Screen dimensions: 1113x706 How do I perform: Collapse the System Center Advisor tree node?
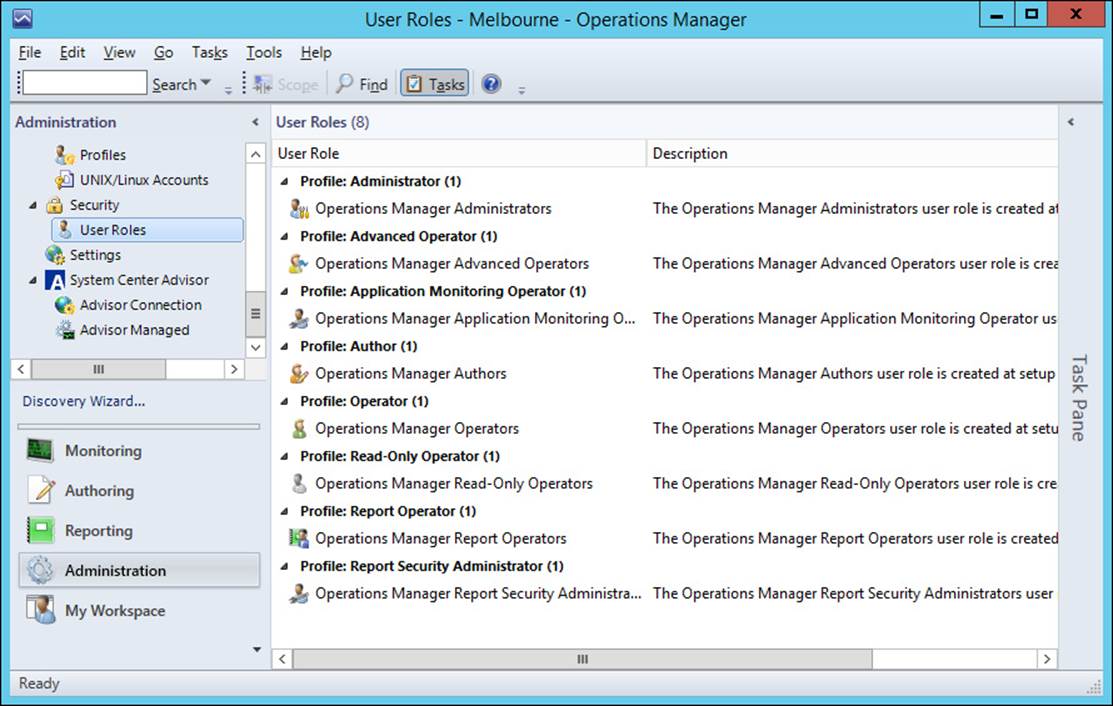(33, 280)
